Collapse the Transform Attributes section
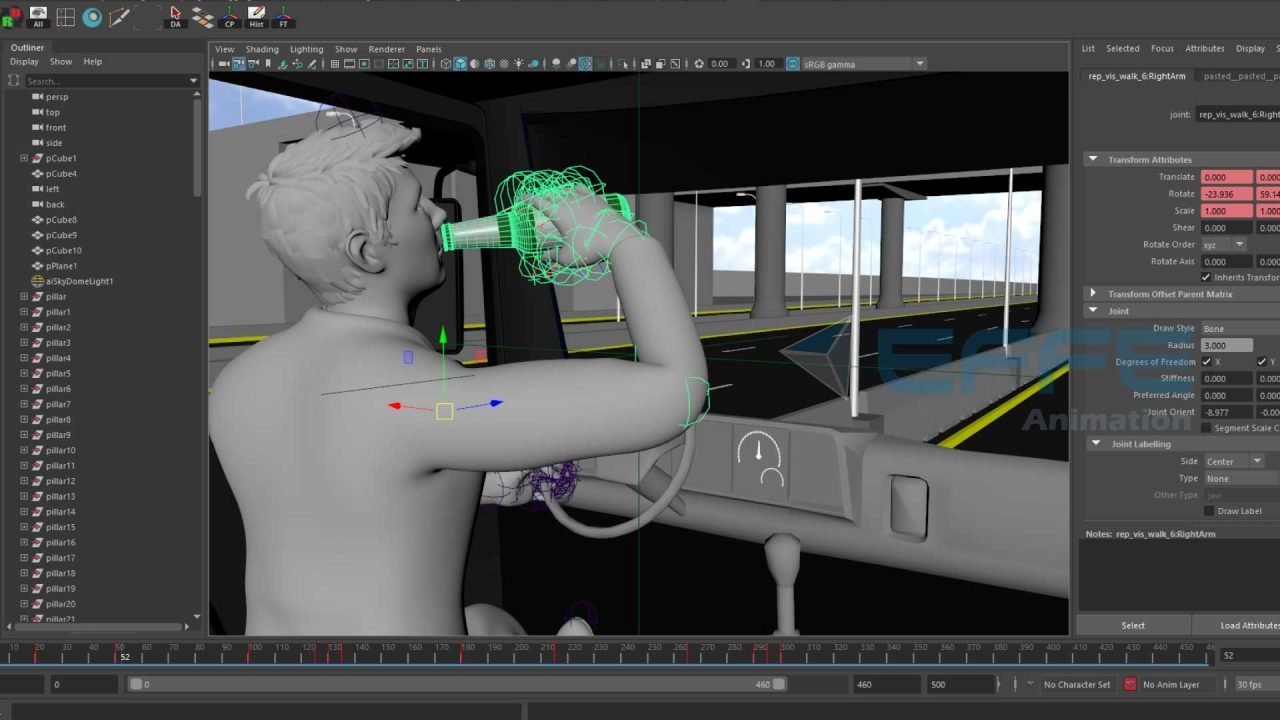 tap(1093, 159)
